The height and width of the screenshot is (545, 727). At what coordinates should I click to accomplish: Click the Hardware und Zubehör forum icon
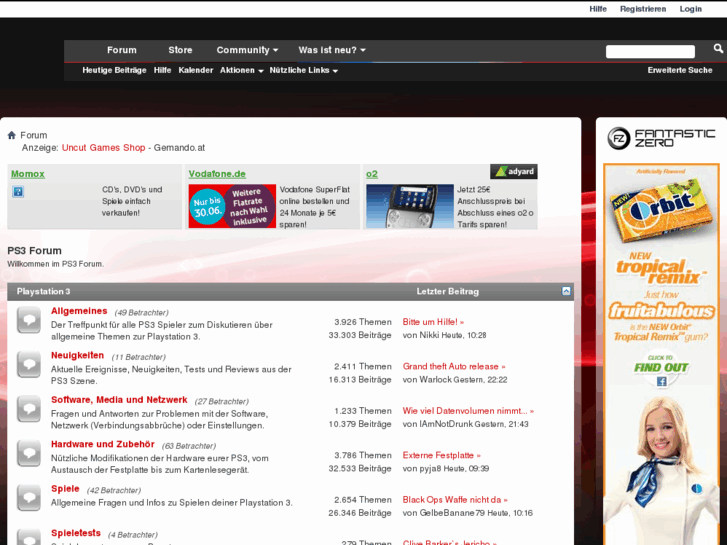pos(29,454)
